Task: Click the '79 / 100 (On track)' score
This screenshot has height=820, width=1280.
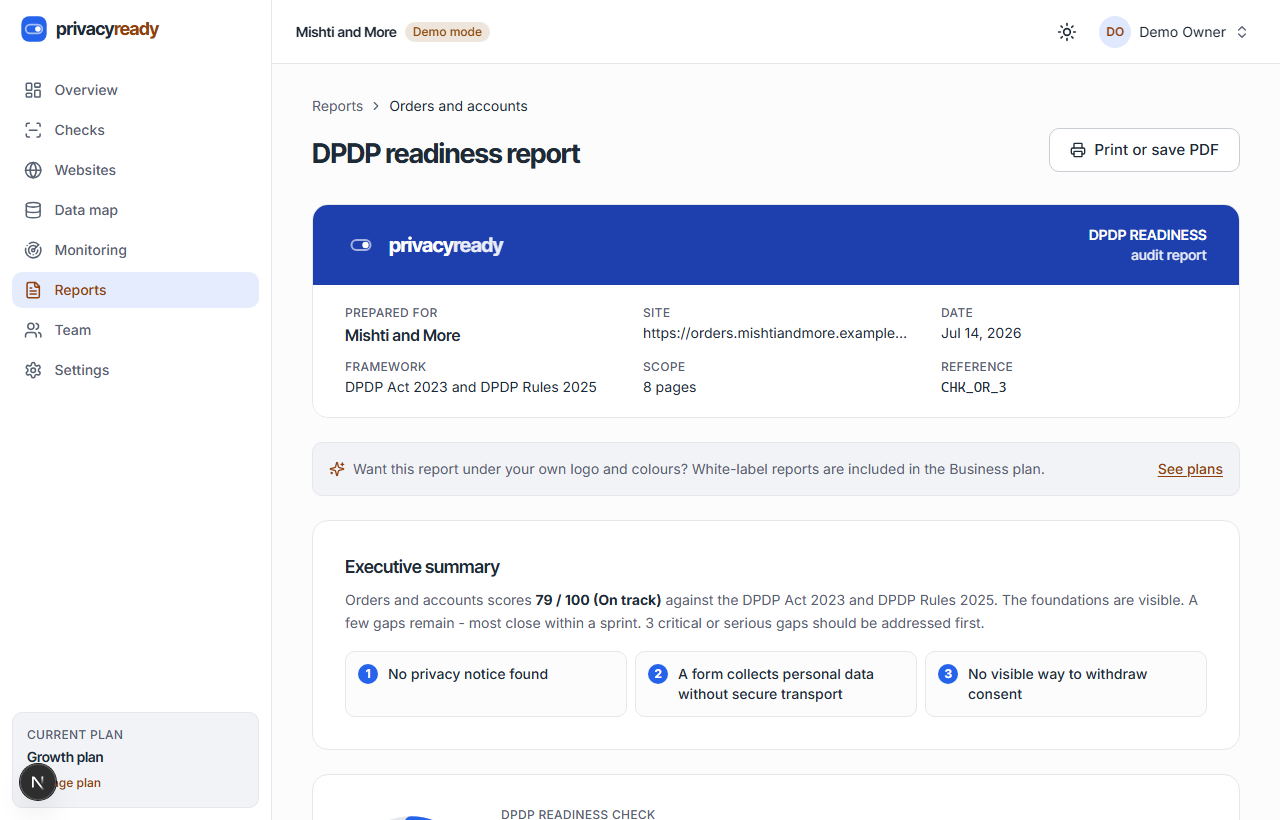Action: [598, 600]
